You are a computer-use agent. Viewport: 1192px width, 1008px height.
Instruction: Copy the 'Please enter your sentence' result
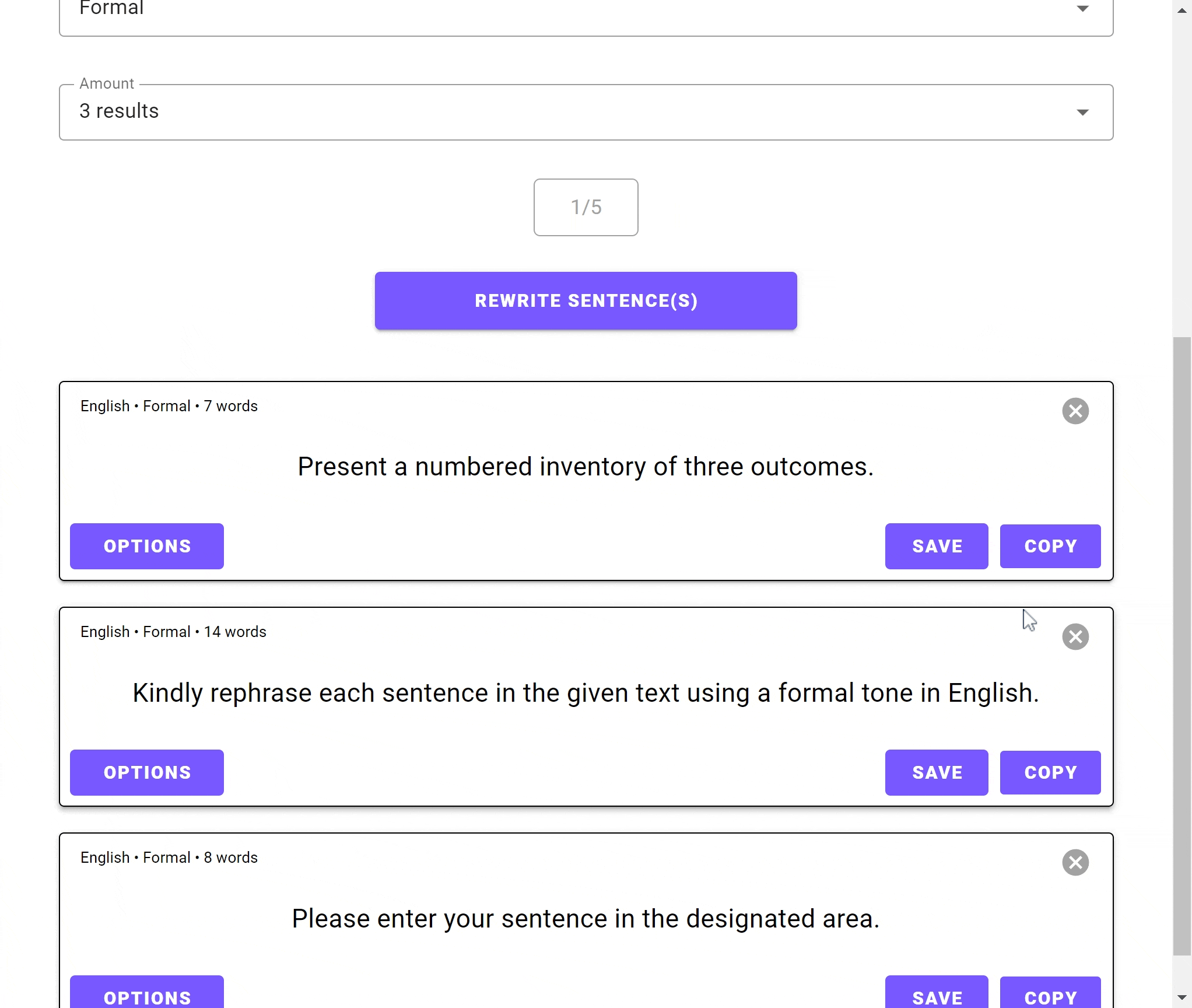(x=1050, y=994)
